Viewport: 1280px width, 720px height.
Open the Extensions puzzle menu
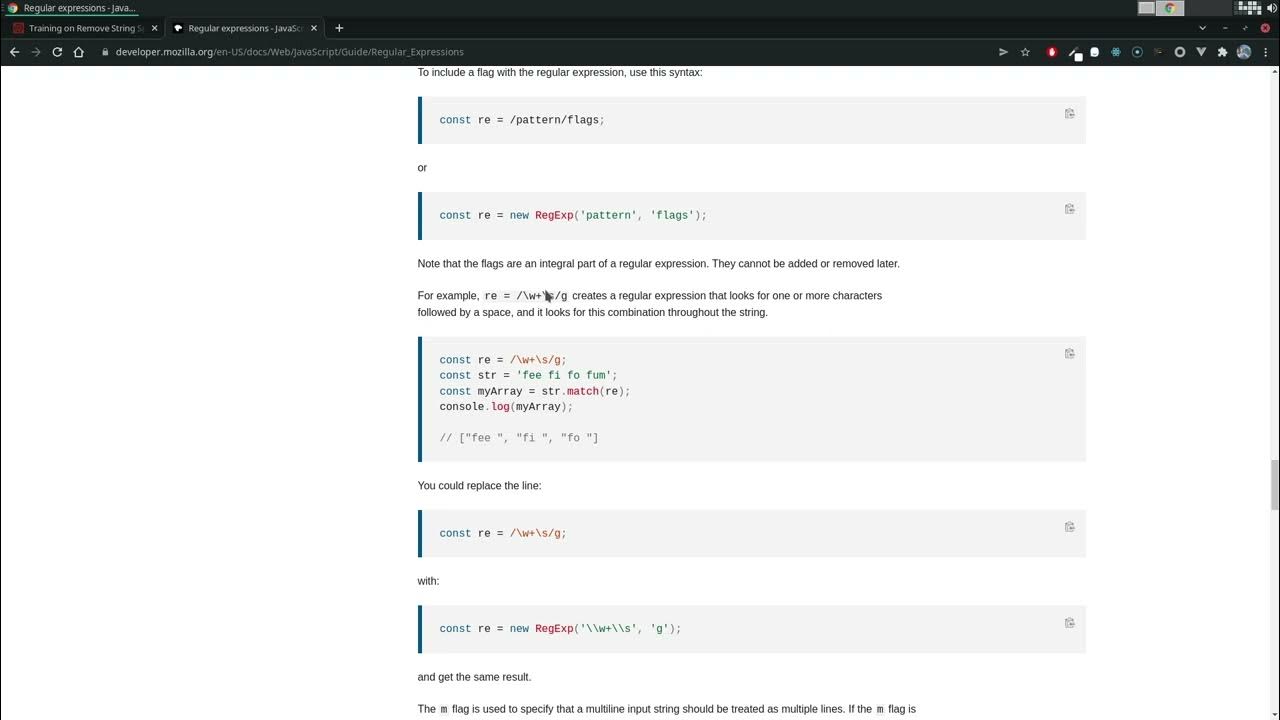click(1222, 52)
